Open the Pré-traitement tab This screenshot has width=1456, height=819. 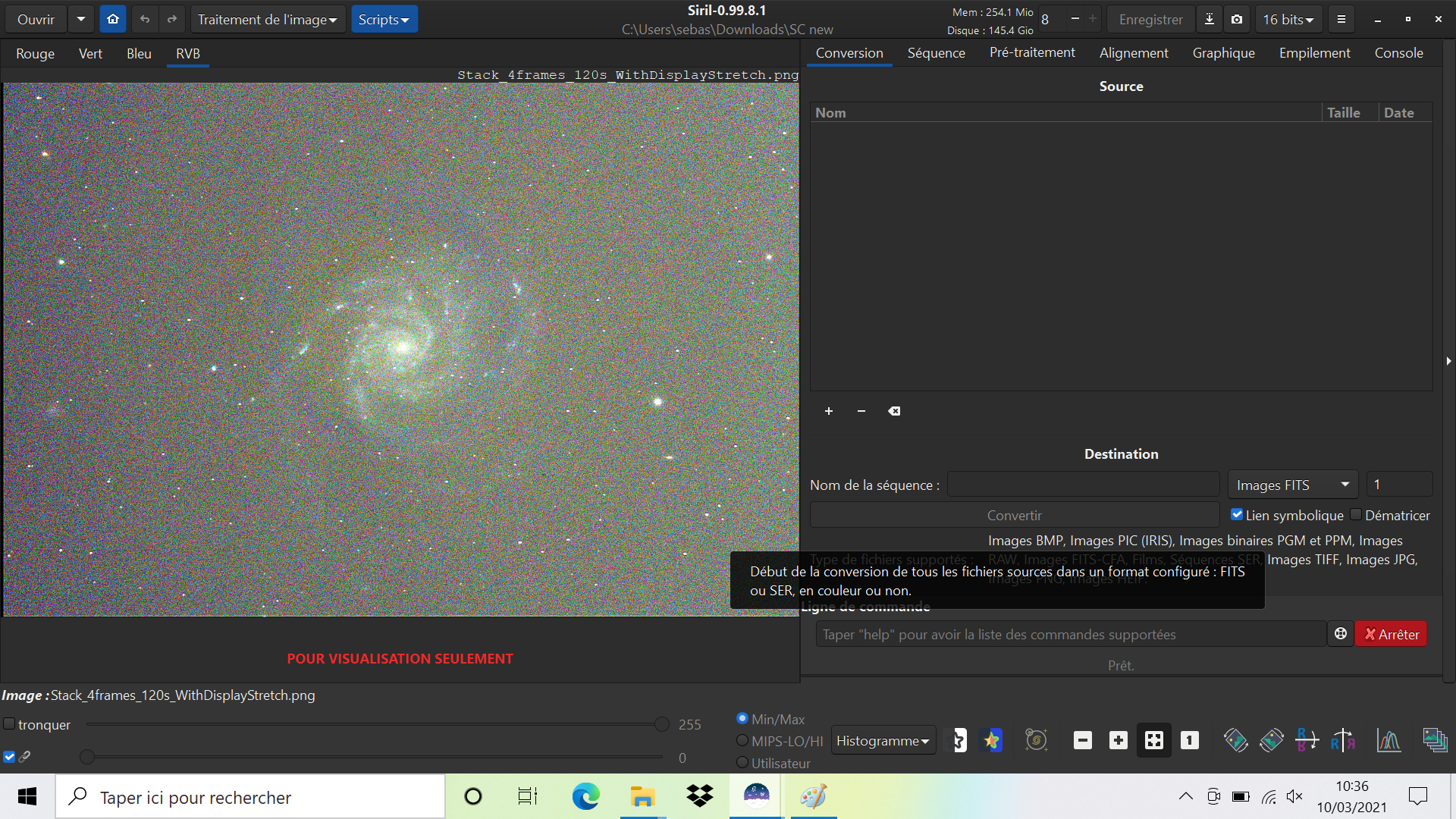(1032, 53)
